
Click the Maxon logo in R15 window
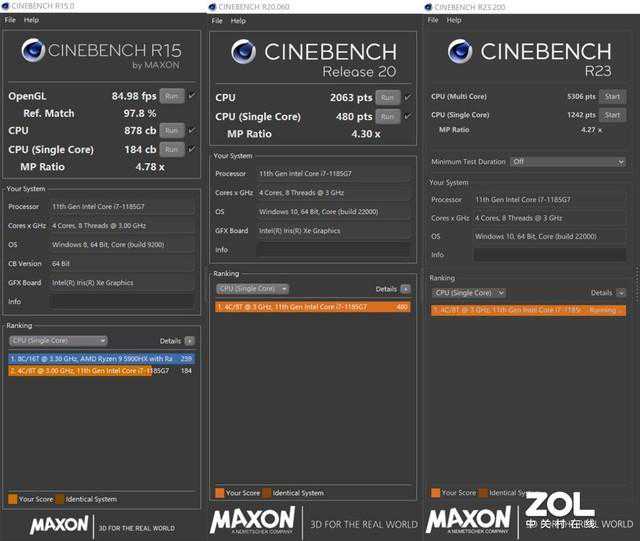59,524
